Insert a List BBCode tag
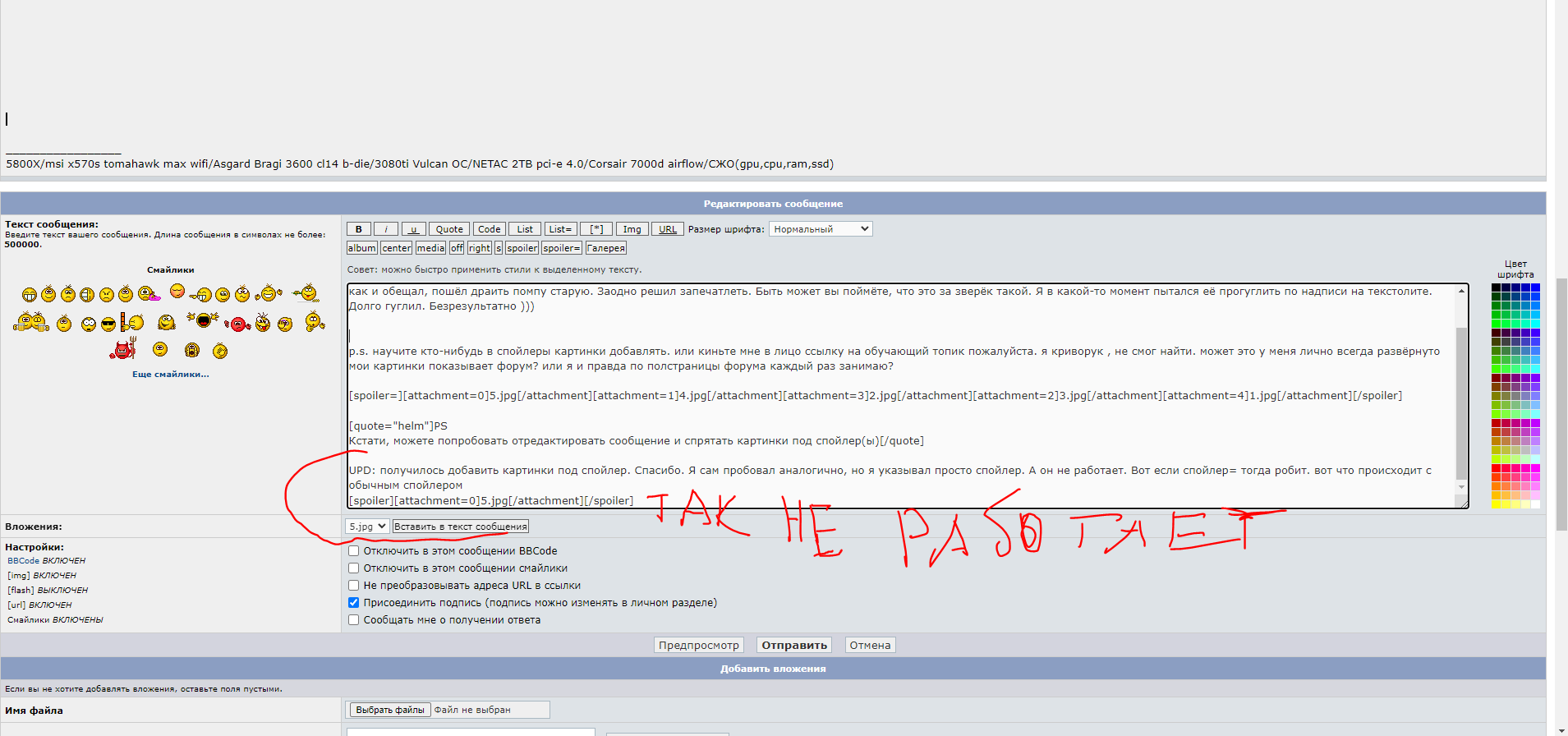Image resolution: width=1568 pixels, height=736 pixels. click(x=525, y=229)
